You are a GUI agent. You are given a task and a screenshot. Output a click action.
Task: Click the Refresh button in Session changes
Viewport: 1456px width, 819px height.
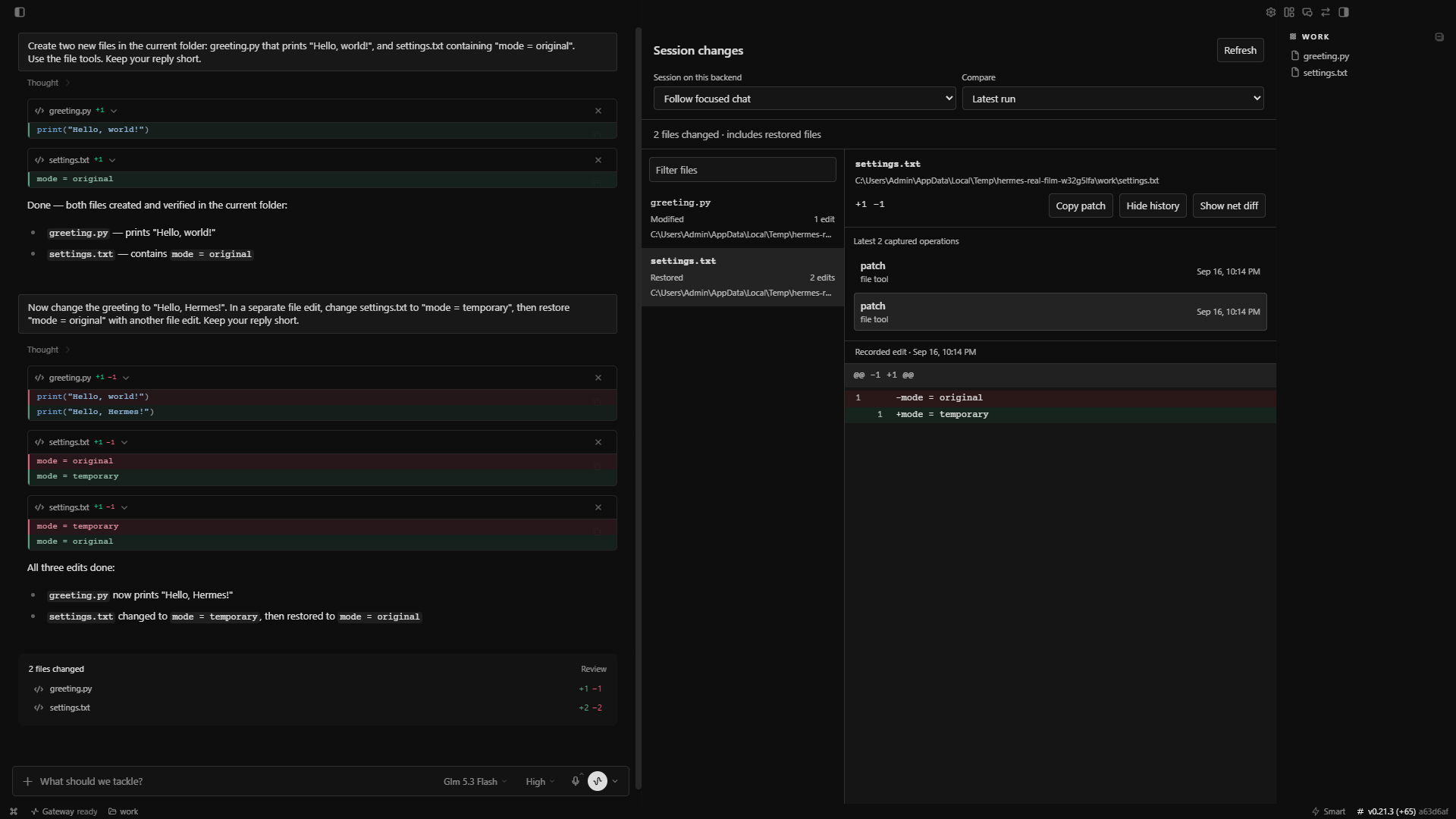[x=1240, y=50]
